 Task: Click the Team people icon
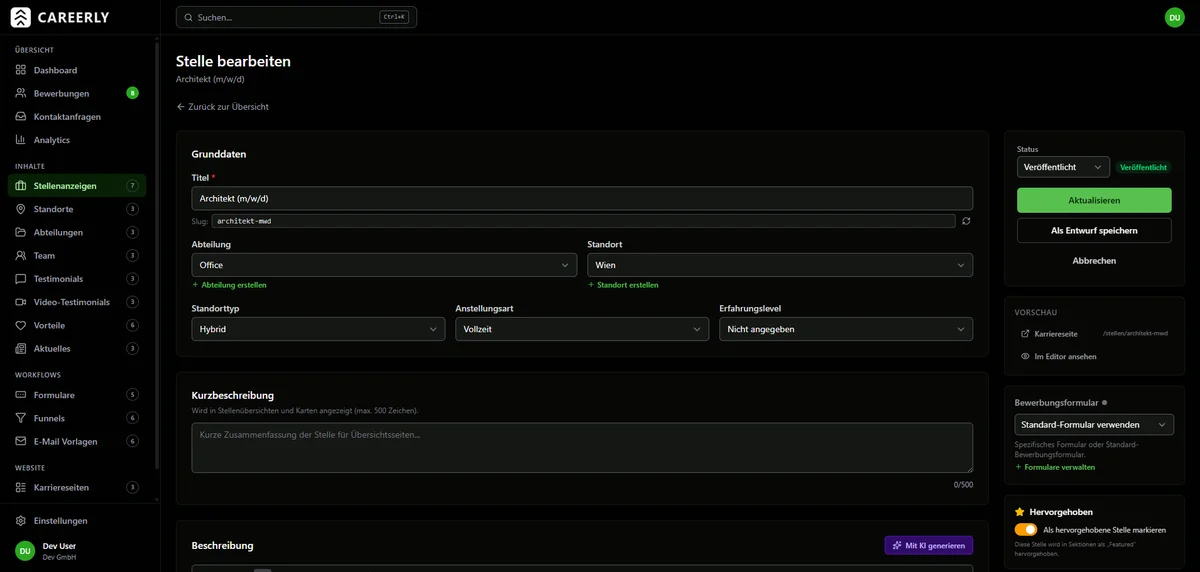[x=21, y=255]
